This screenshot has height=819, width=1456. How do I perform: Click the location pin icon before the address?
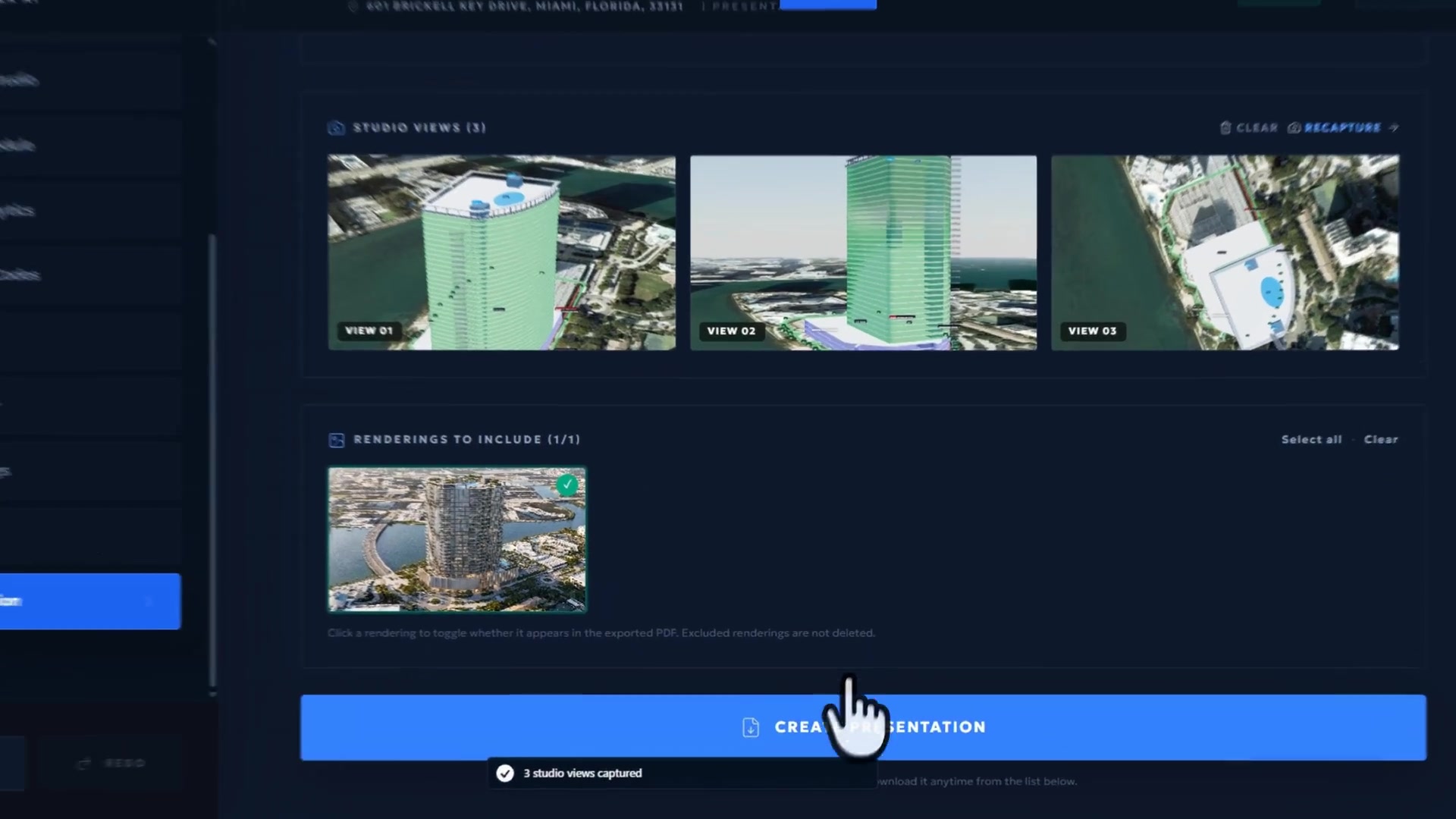(353, 6)
